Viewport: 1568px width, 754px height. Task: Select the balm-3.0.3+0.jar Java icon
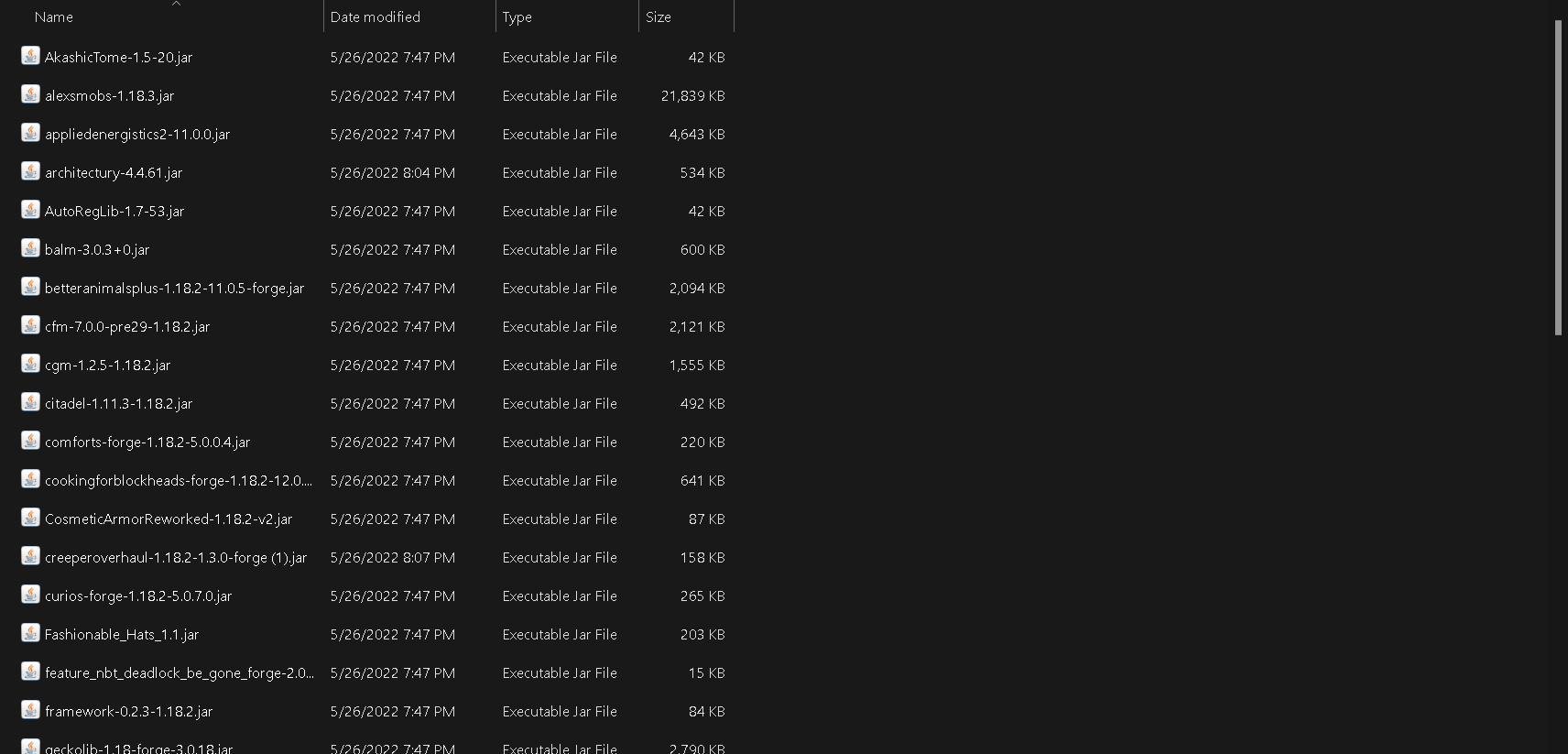(30, 248)
